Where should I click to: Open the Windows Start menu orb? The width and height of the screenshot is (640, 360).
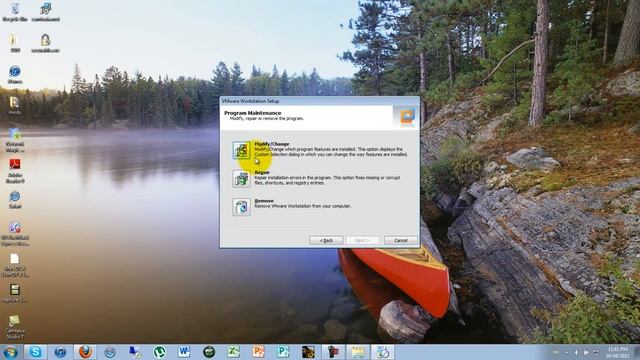[10, 352]
